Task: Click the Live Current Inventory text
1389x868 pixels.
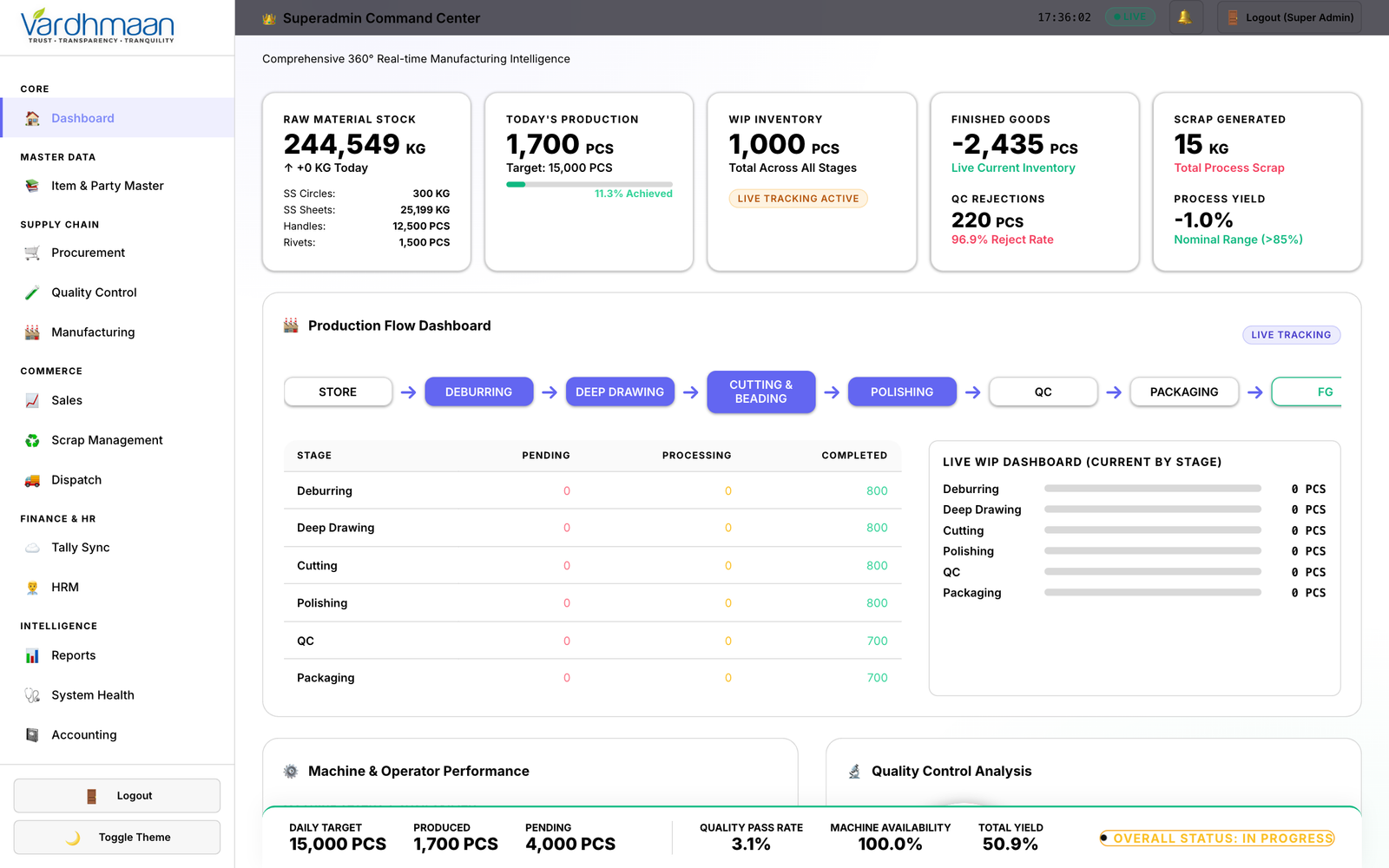Action: [1013, 168]
